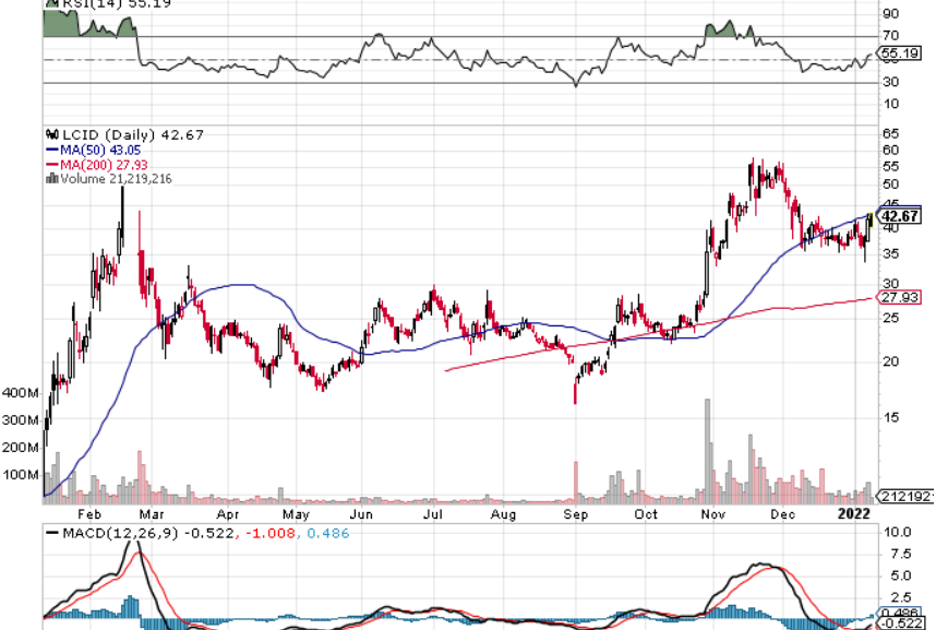The width and height of the screenshot is (936, 630).
Task: Click the 'Apr' month label on time axis
Action: click(x=227, y=514)
